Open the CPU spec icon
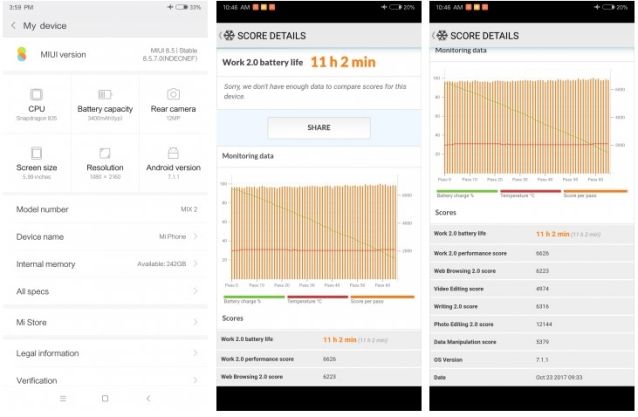 pos(36,94)
